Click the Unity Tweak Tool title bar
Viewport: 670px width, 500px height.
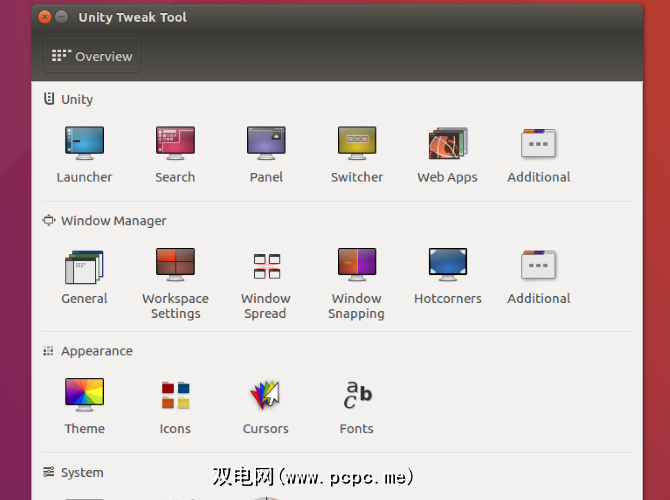pyautogui.click(x=350, y=17)
